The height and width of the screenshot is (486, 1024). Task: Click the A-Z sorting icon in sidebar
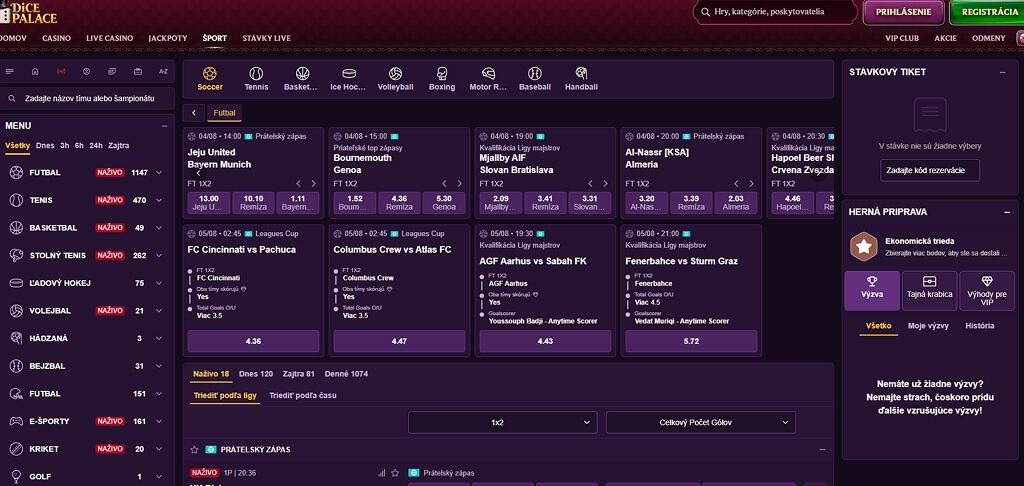[163, 72]
